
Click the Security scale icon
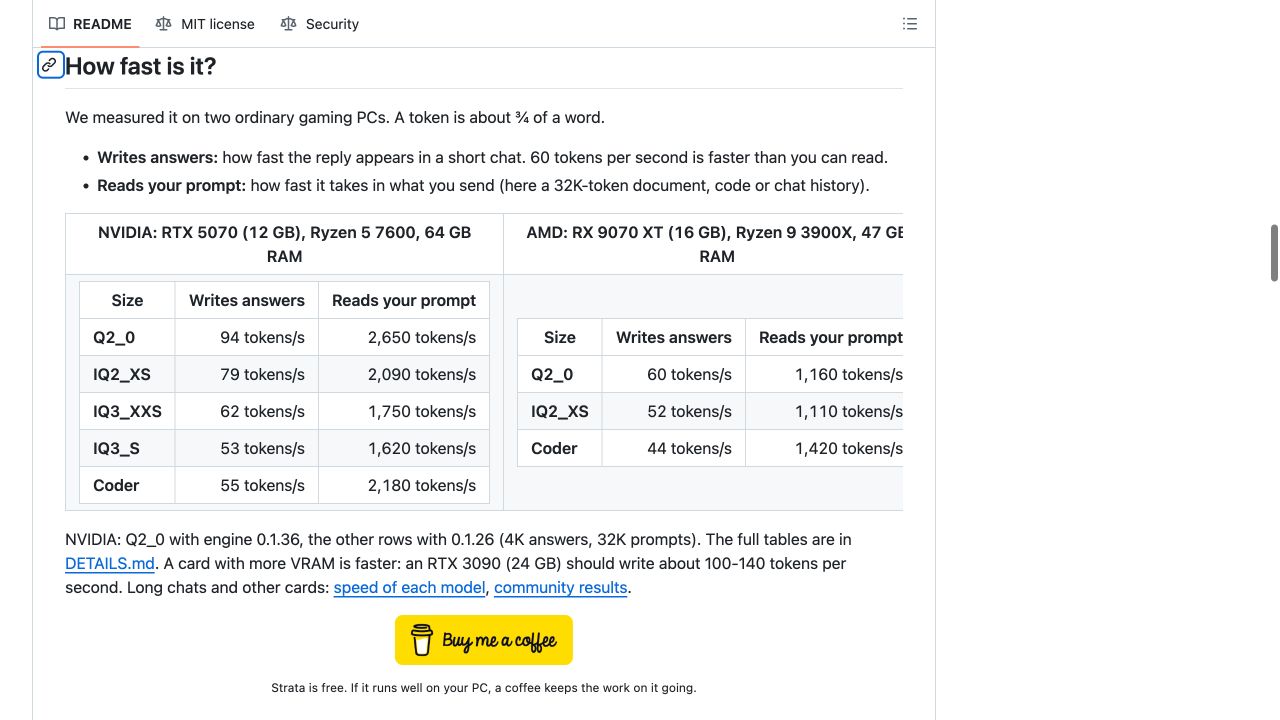tap(289, 24)
